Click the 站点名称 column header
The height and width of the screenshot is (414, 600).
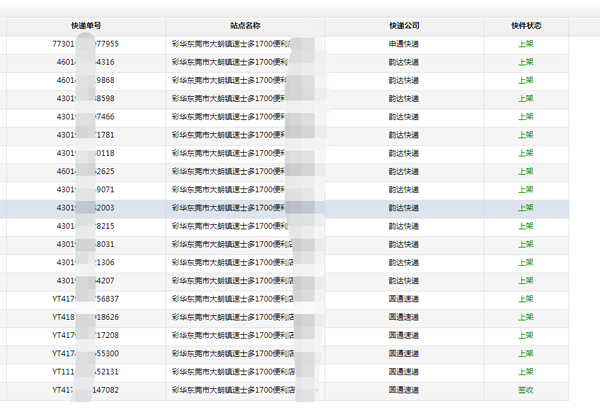[245, 26]
